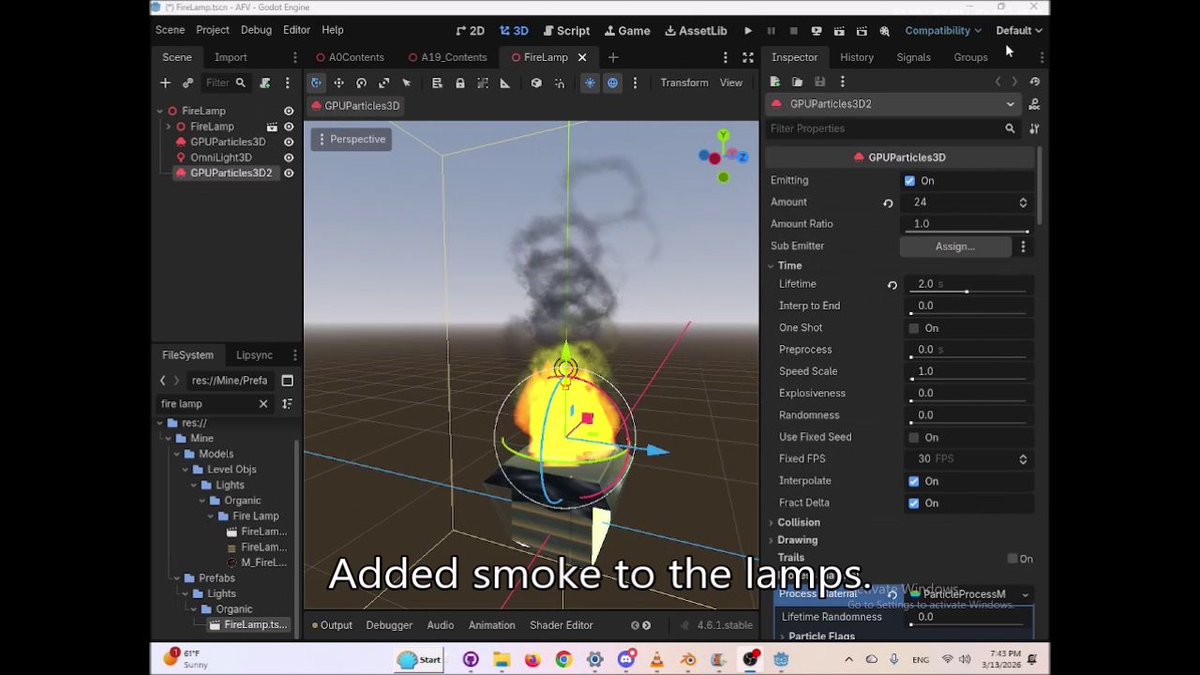This screenshot has height=675, width=1200.
Task: Click the Transform menu button
Action: (x=684, y=83)
